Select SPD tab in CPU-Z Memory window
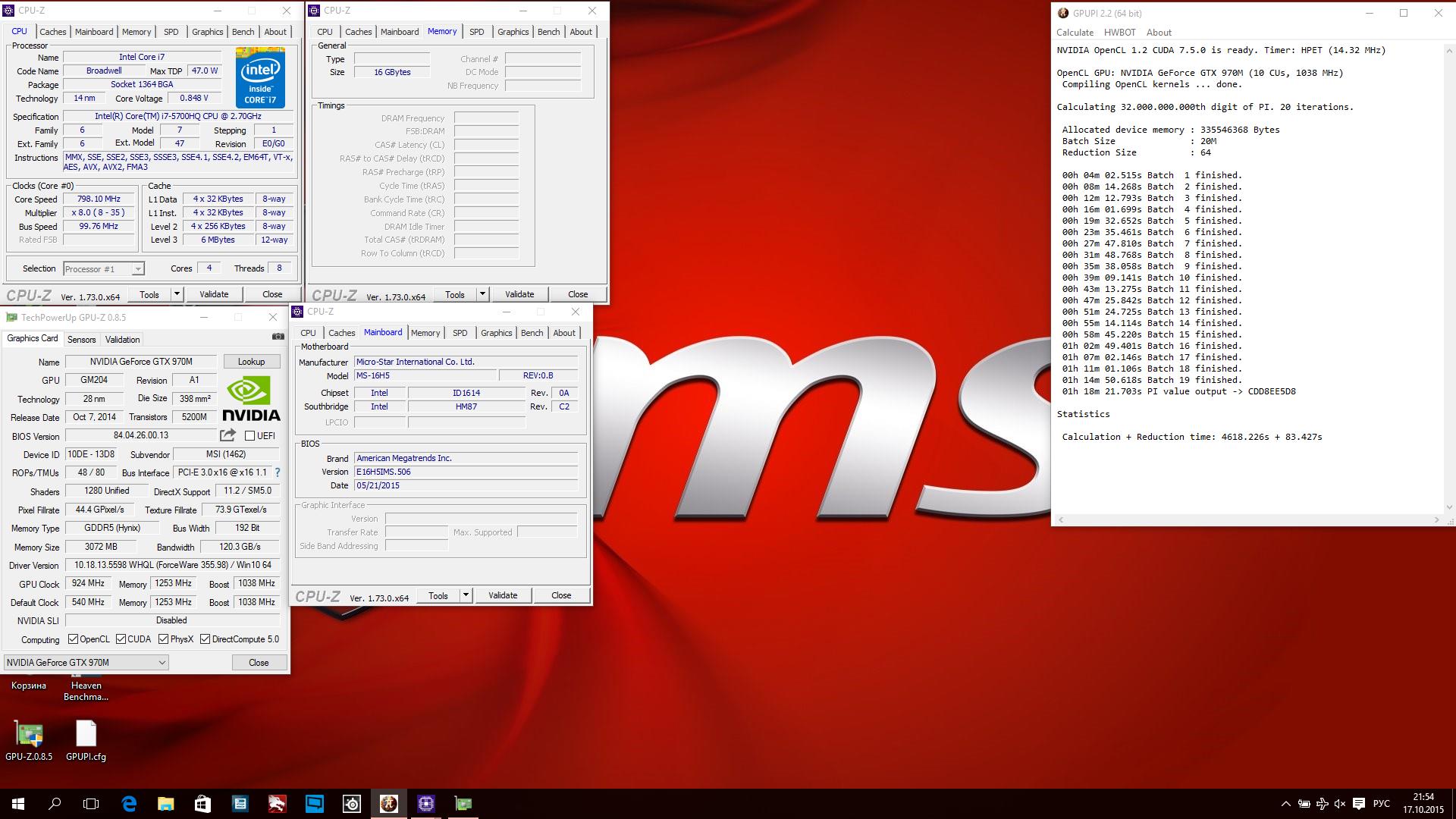This screenshot has height=819, width=1456. click(476, 32)
